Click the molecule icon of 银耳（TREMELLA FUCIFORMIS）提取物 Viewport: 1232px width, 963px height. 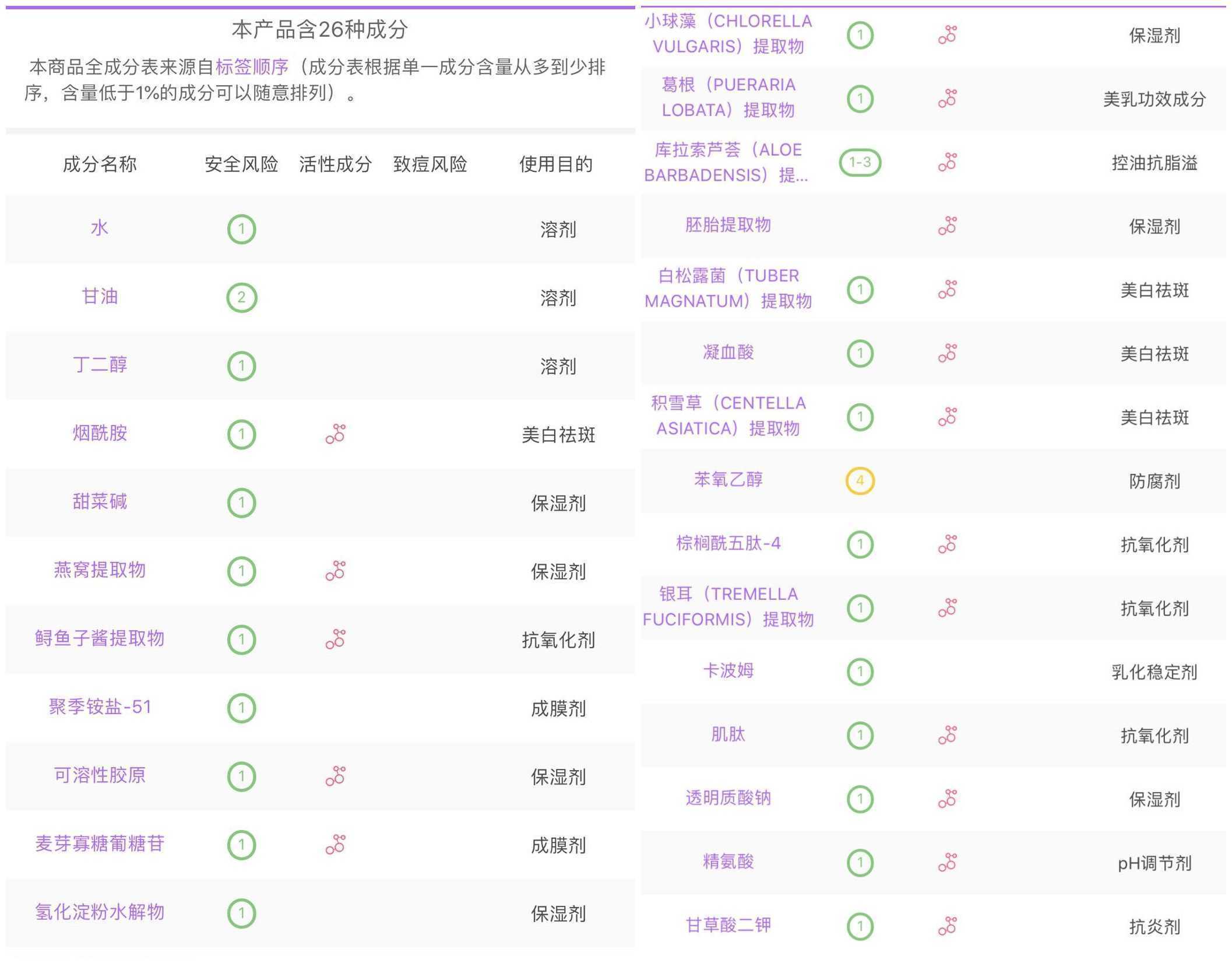pyautogui.click(x=947, y=607)
